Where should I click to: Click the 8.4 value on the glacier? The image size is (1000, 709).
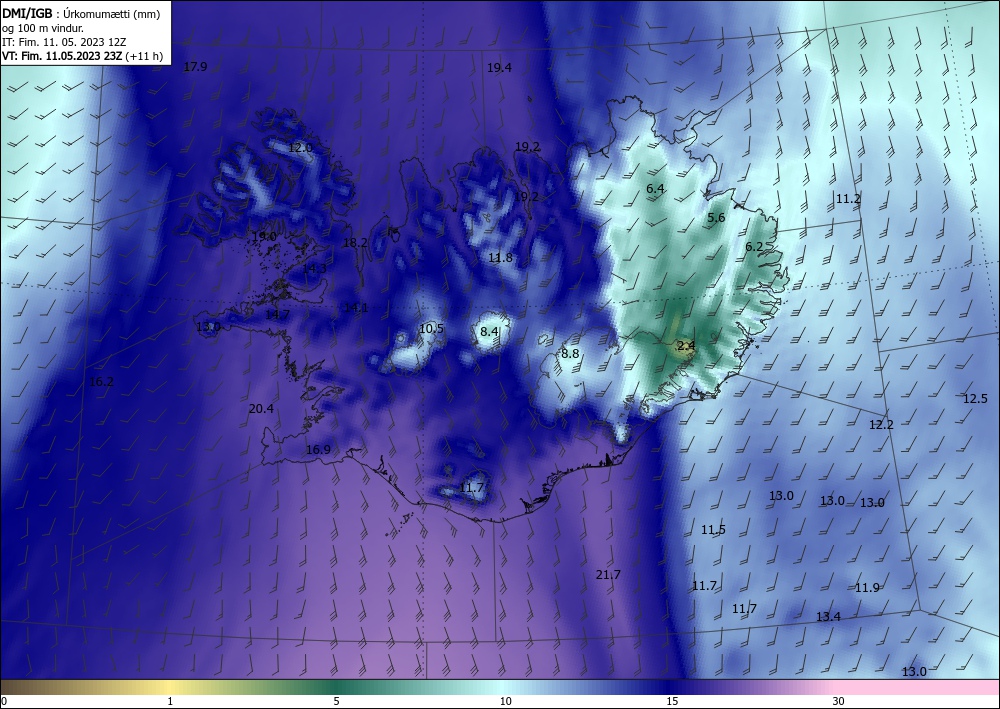pyautogui.click(x=490, y=332)
